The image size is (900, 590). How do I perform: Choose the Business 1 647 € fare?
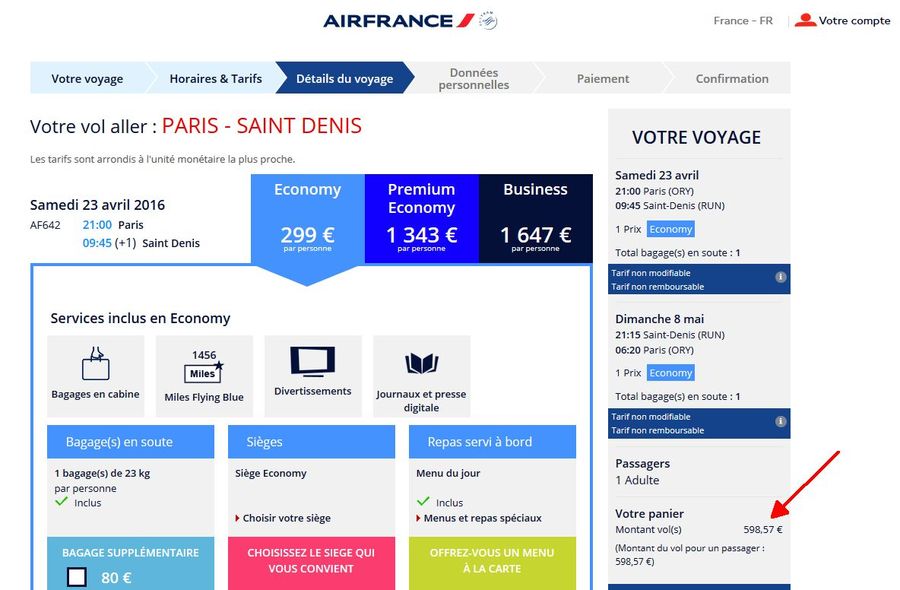(536, 219)
